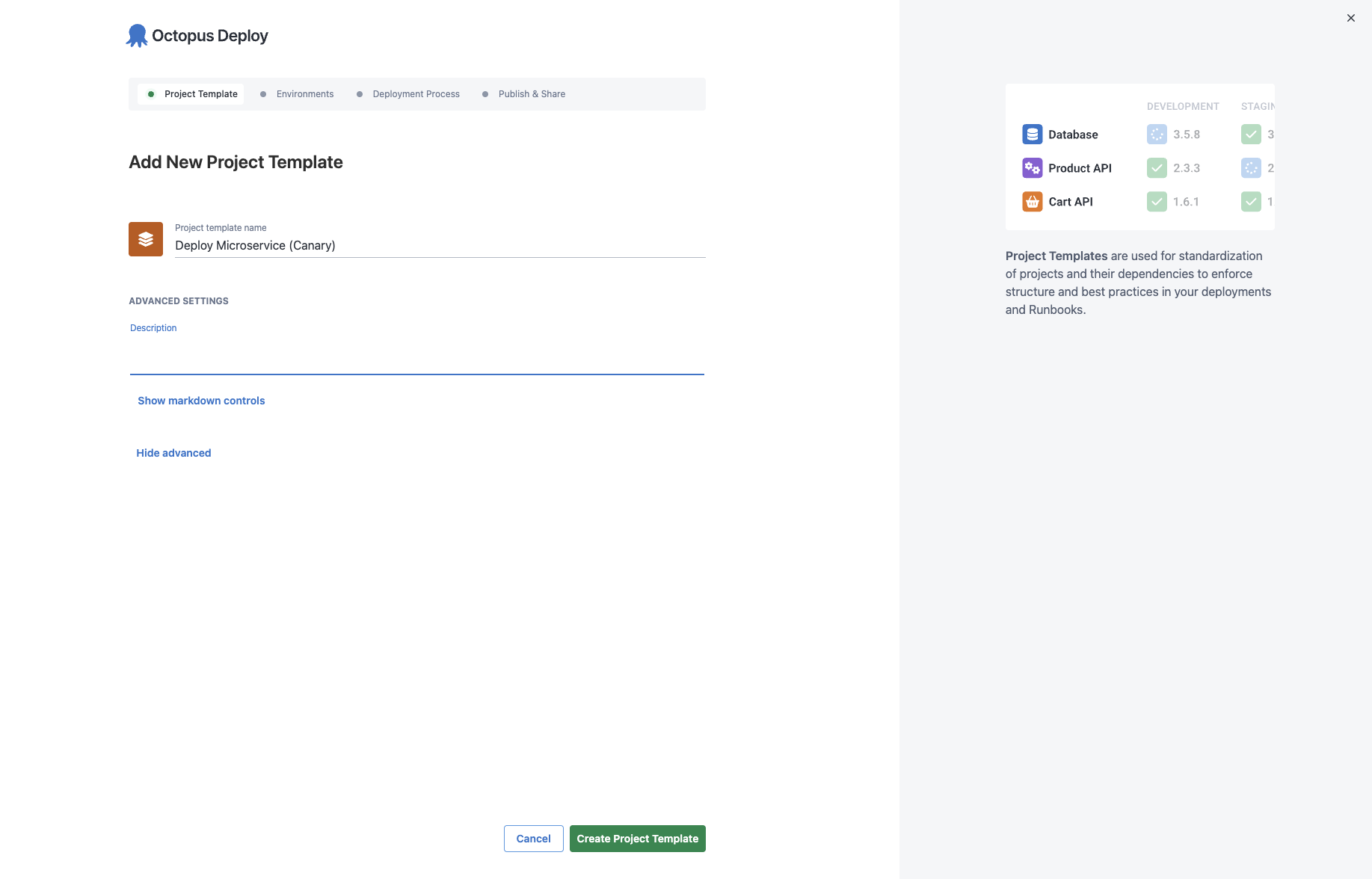Click version 1.6.1 value
This screenshot has width=1372, height=879.
[x=1186, y=202]
